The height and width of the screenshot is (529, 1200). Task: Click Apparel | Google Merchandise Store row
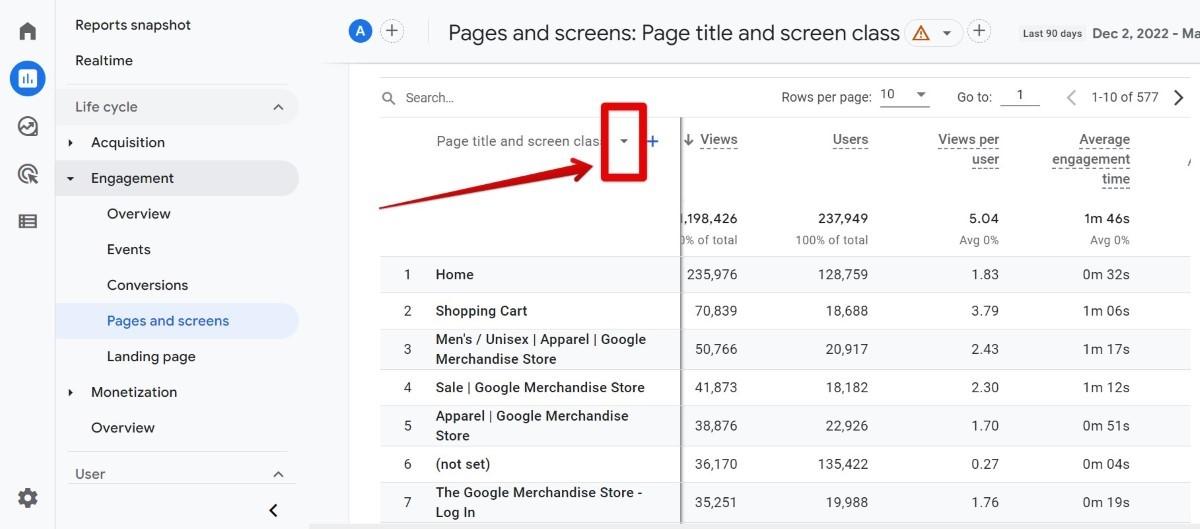point(532,426)
